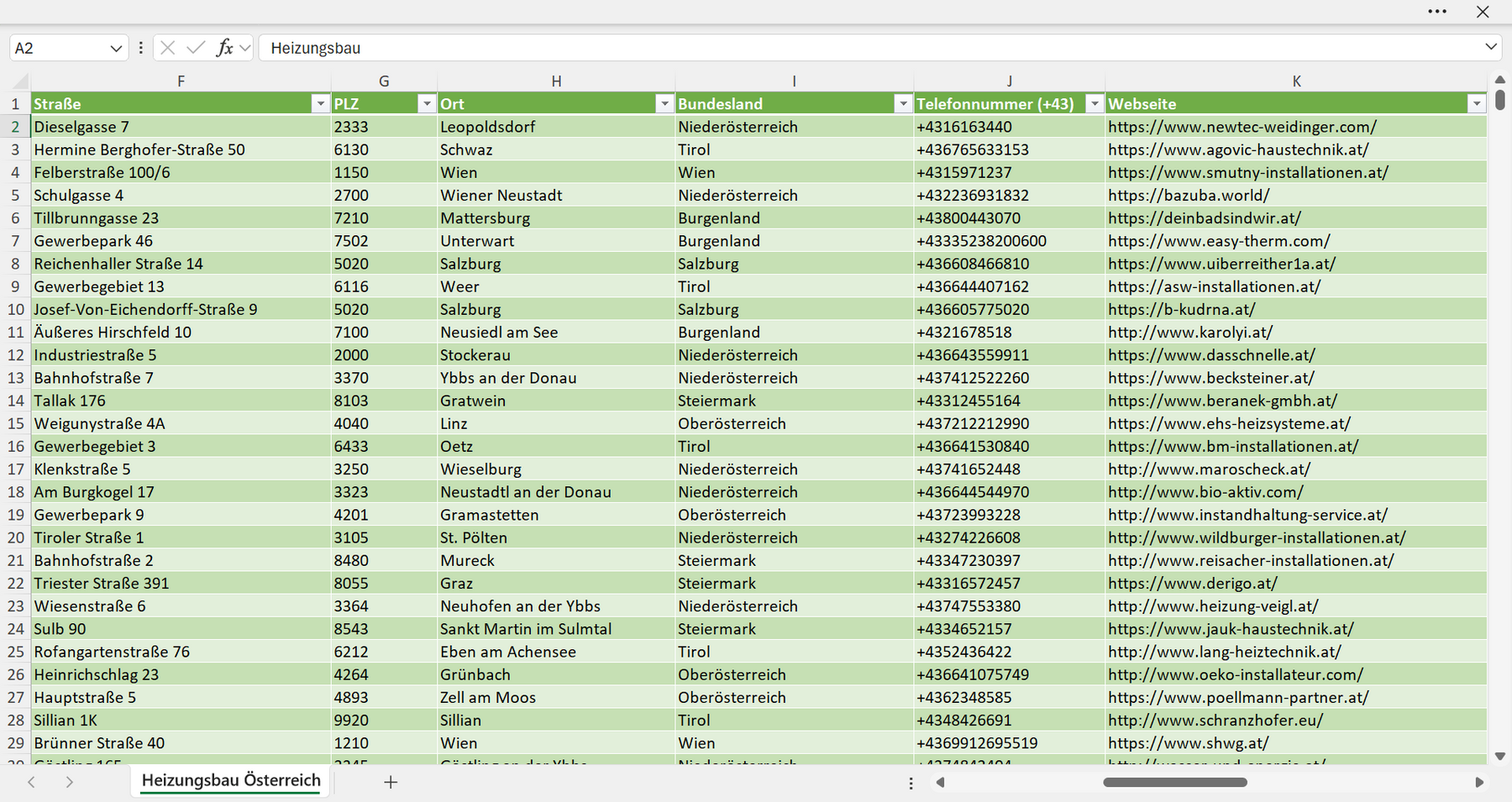Image resolution: width=1512 pixels, height=802 pixels.
Task: Go to next sheet with right arrow
Action: (x=70, y=782)
